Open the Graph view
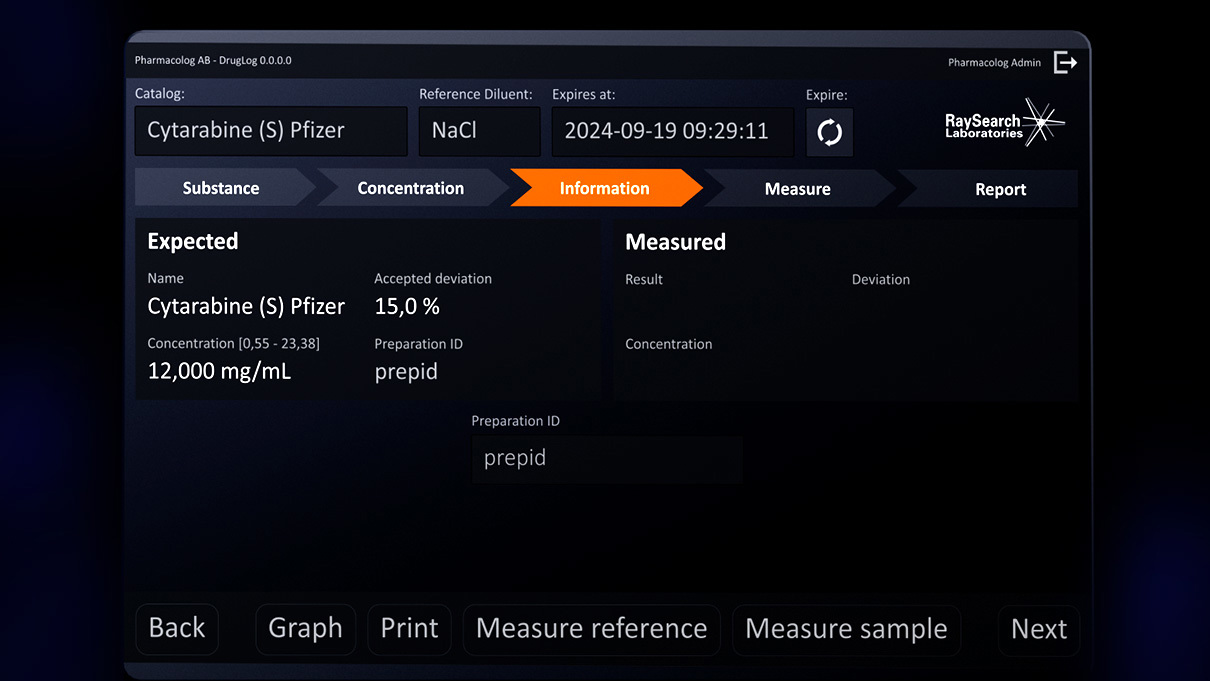Viewport: 1210px width, 681px height. (305, 629)
